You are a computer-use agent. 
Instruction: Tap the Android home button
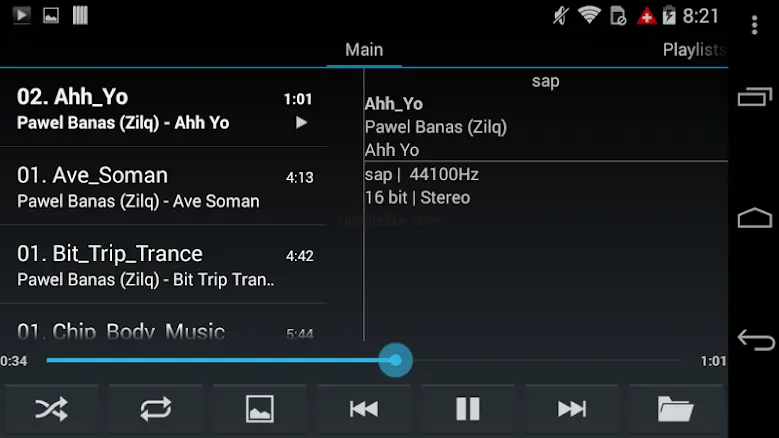coord(755,218)
